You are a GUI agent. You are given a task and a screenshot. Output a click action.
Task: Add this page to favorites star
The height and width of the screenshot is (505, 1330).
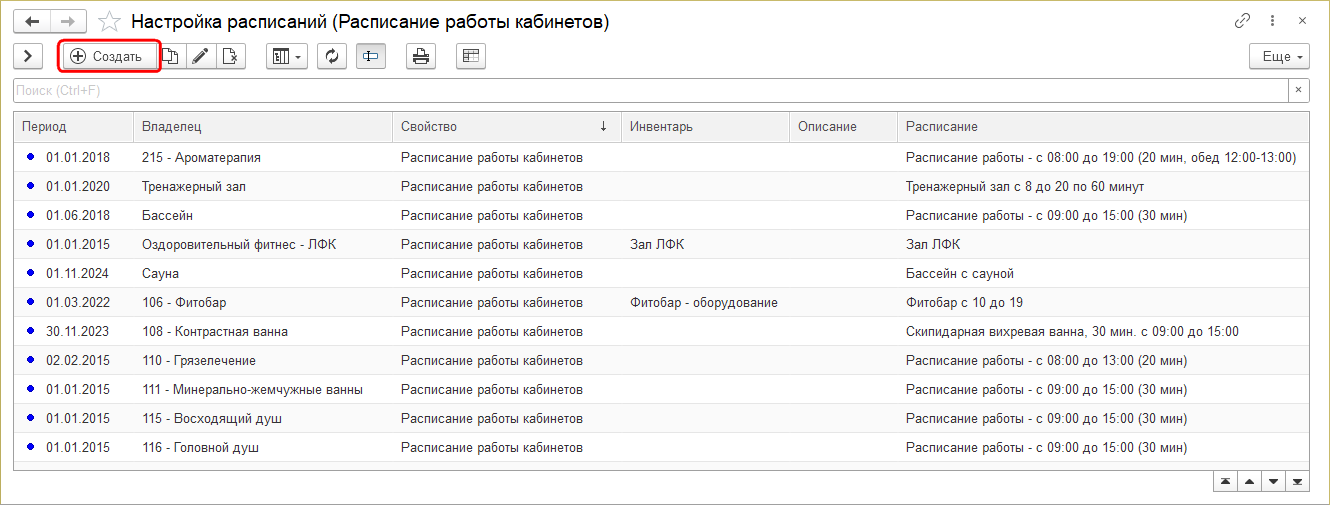110,21
